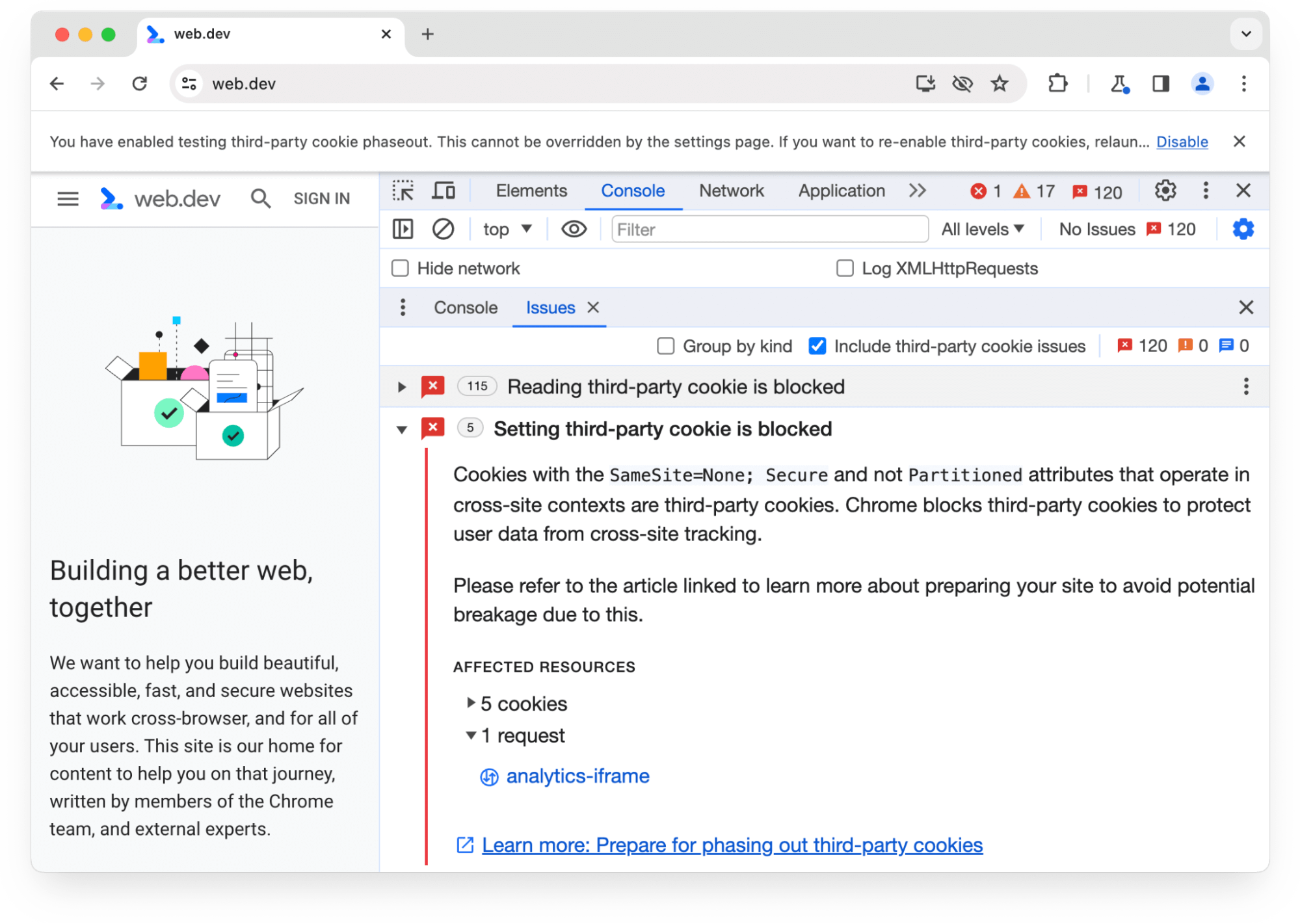1300x924 pixels.
Task: Click the analytics-iframe request item
Action: 578,775
